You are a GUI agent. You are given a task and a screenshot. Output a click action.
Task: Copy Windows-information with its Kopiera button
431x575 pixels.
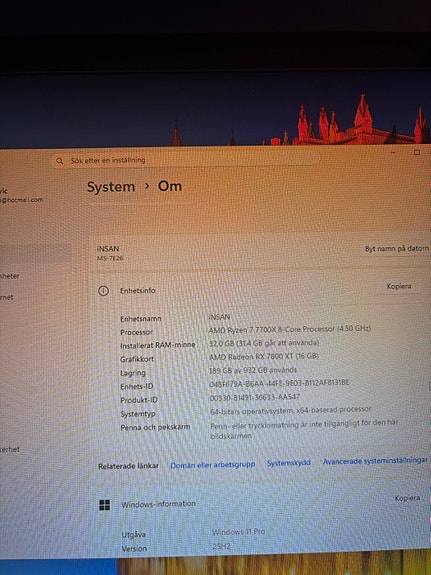pos(407,498)
